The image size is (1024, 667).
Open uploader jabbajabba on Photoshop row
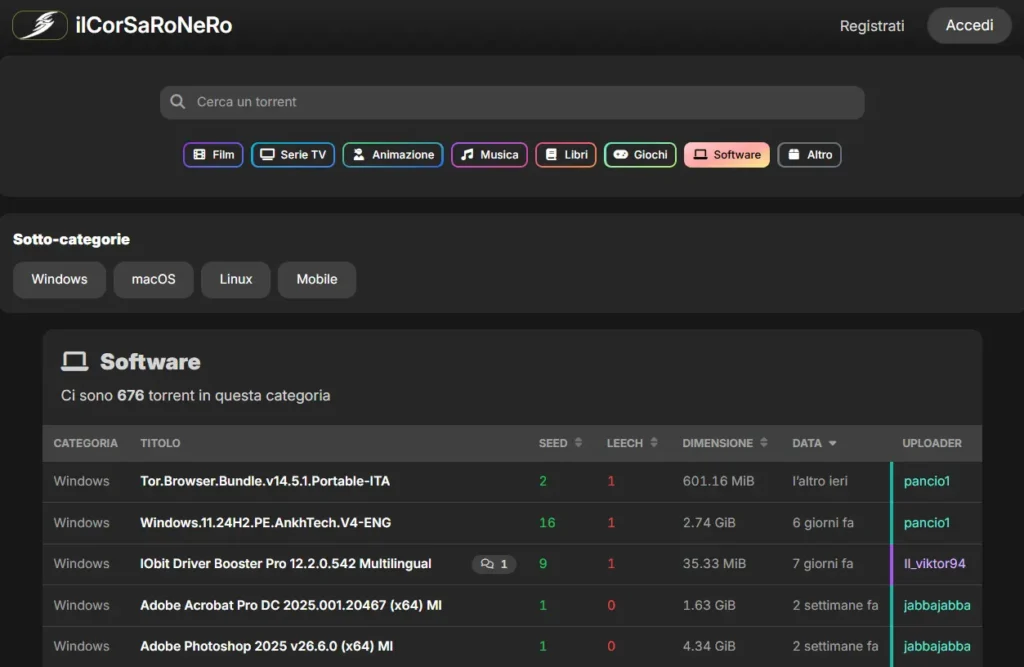point(937,646)
